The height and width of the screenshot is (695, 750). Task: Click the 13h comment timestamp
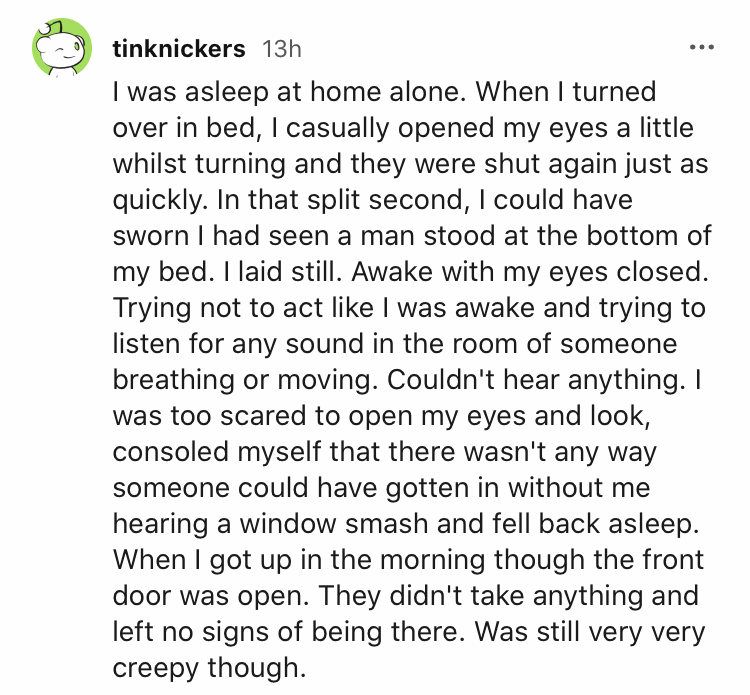point(281,48)
